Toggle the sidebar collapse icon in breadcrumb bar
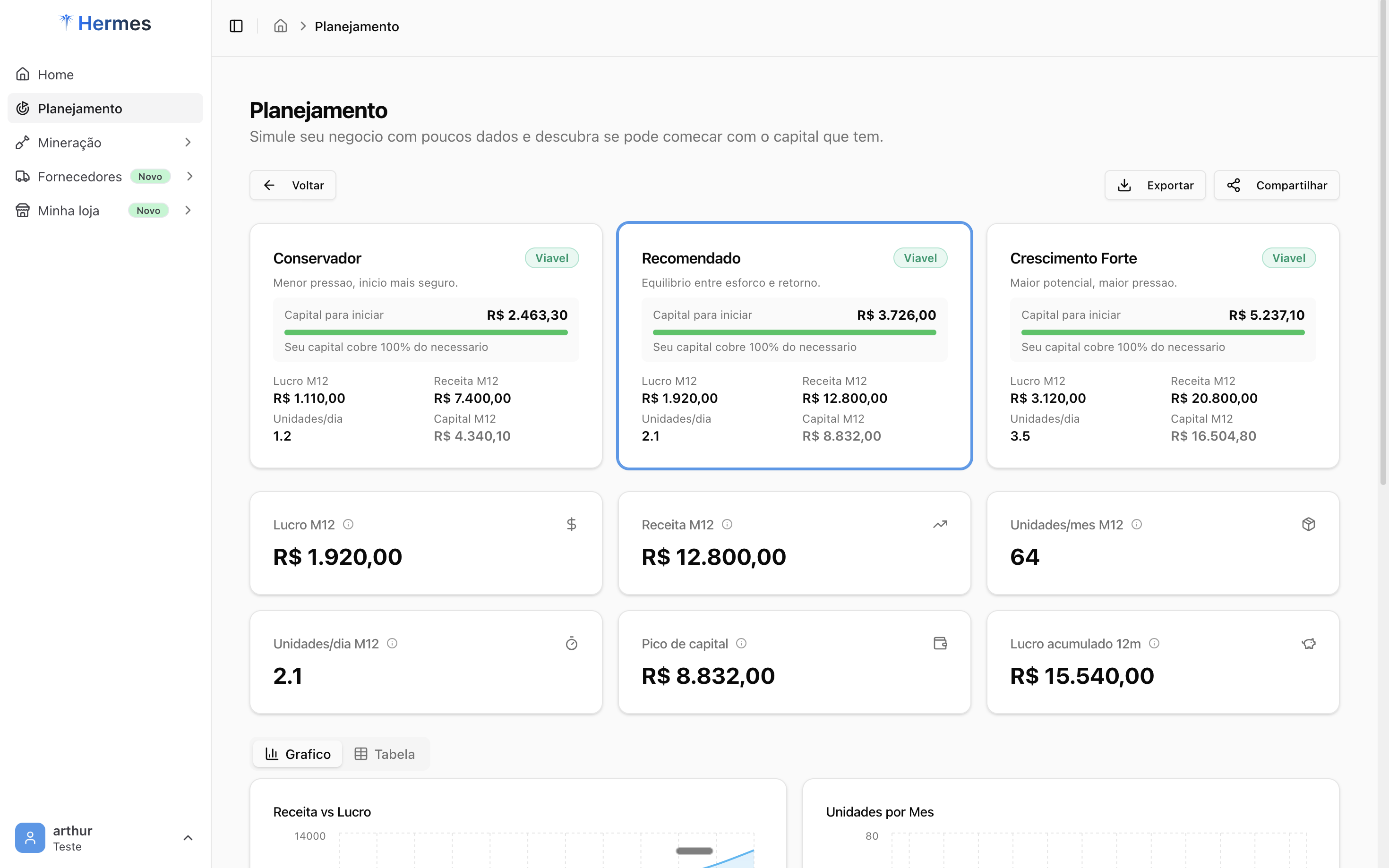The width and height of the screenshot is (1389, 868). [236, 26]
